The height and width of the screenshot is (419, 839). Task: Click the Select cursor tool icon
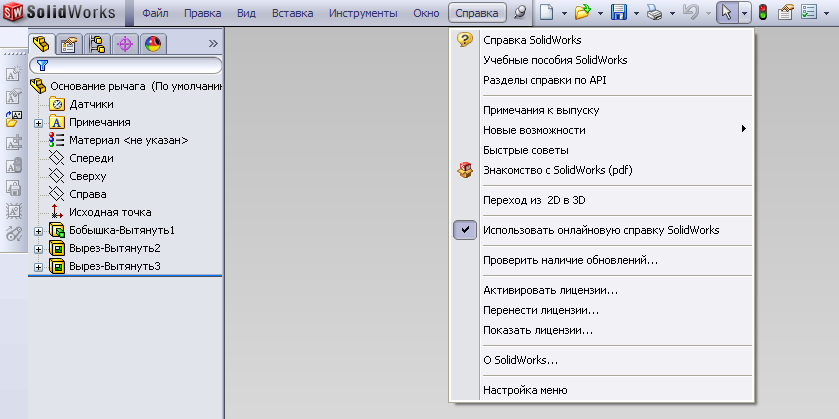[727, 13]
